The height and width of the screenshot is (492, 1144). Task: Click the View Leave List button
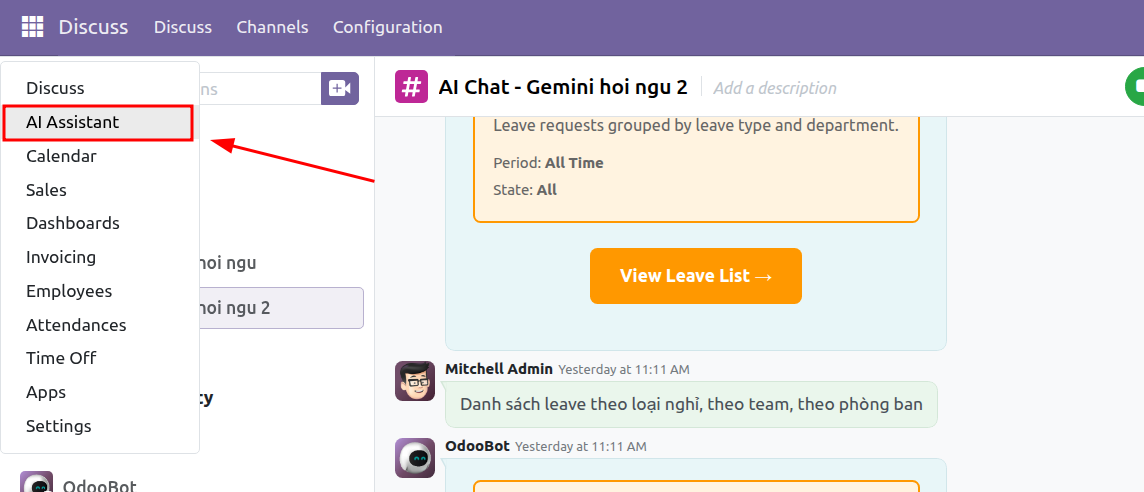(x=695, y=276)
